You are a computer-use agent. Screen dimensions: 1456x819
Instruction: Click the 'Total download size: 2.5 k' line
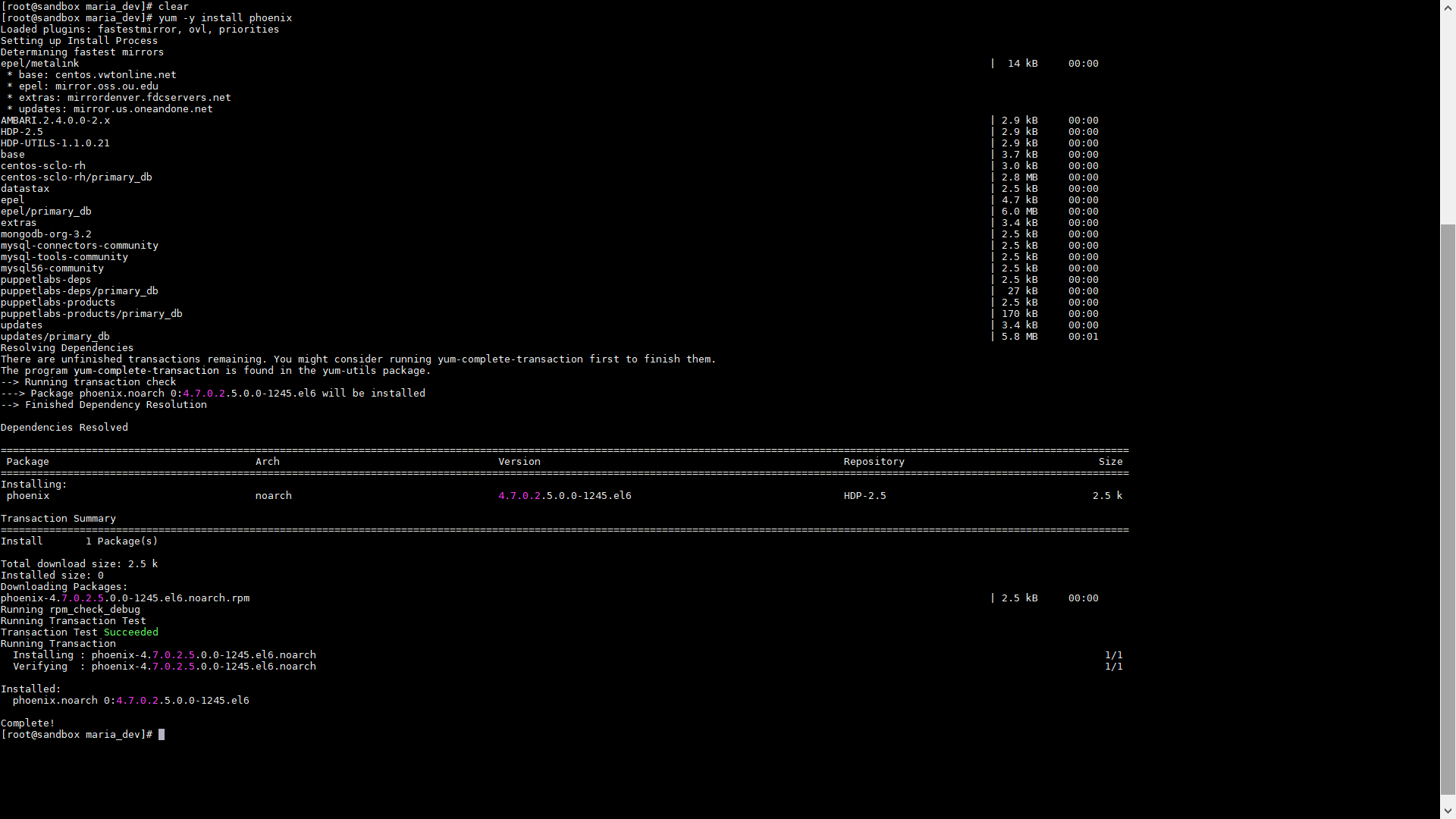[80, 564]
